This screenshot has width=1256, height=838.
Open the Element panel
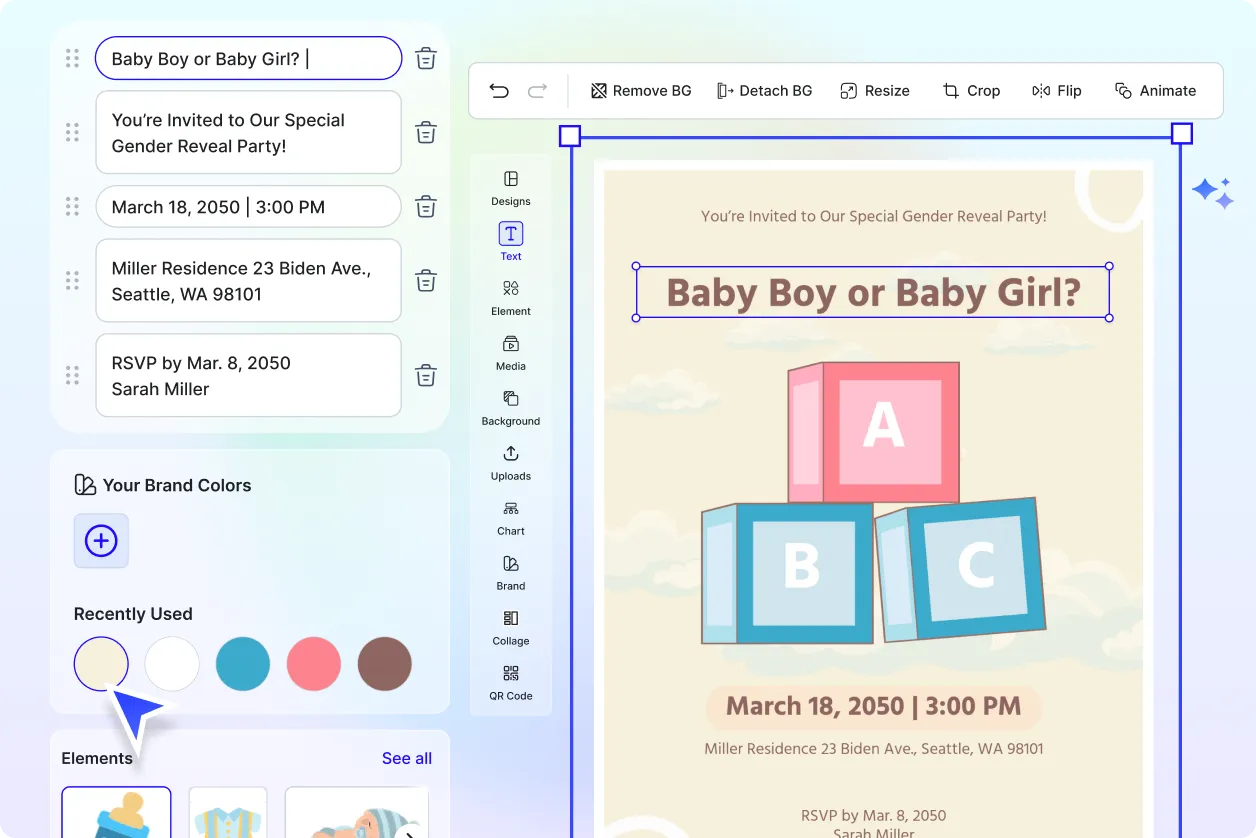(510, 297)
